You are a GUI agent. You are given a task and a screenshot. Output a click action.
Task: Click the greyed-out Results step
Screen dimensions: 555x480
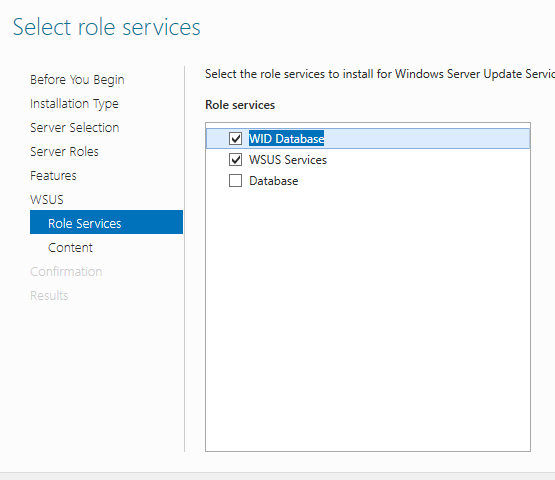[49, 296]
